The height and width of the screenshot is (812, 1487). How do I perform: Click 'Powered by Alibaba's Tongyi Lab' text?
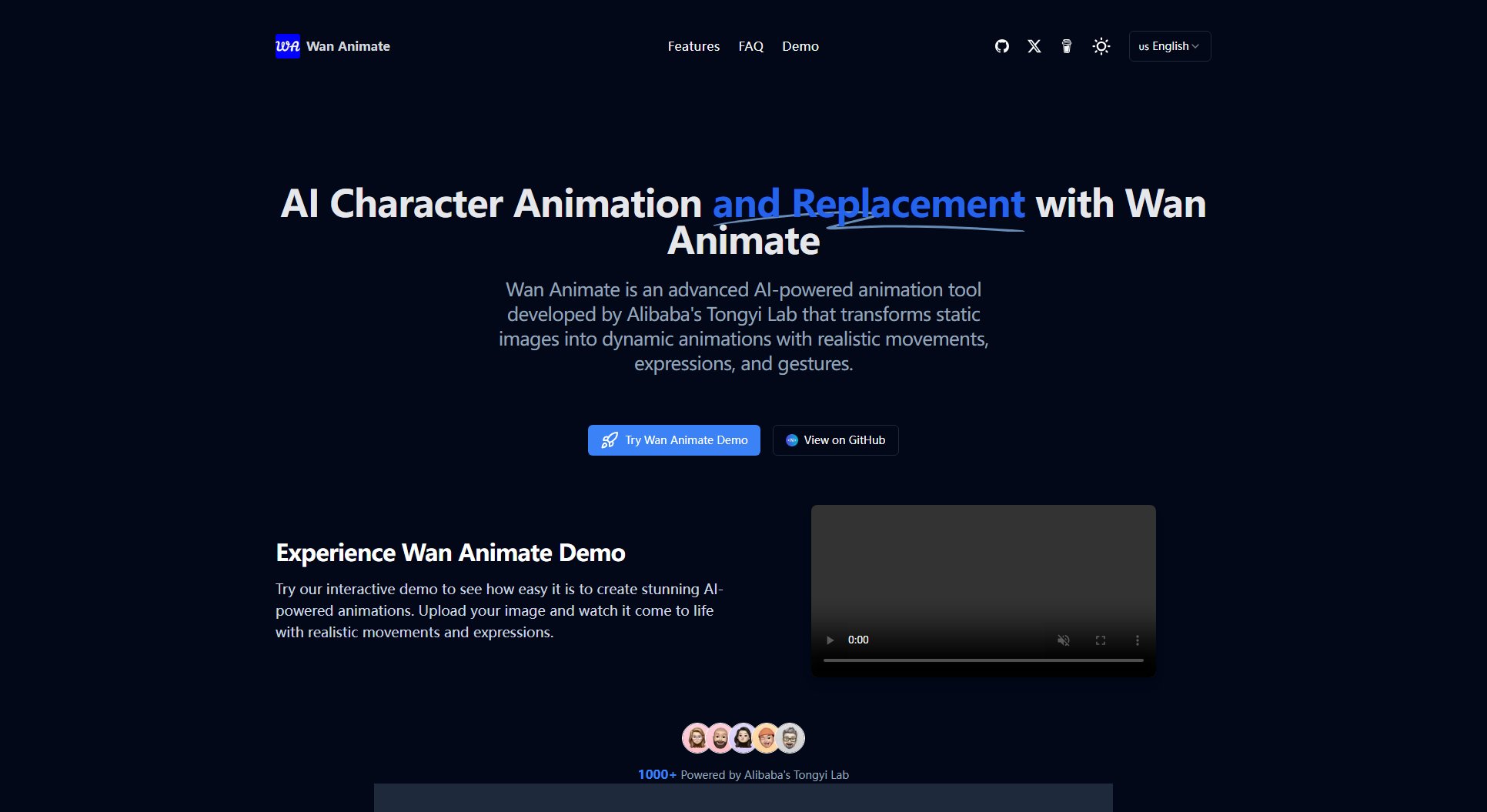[x=764, y=775]
